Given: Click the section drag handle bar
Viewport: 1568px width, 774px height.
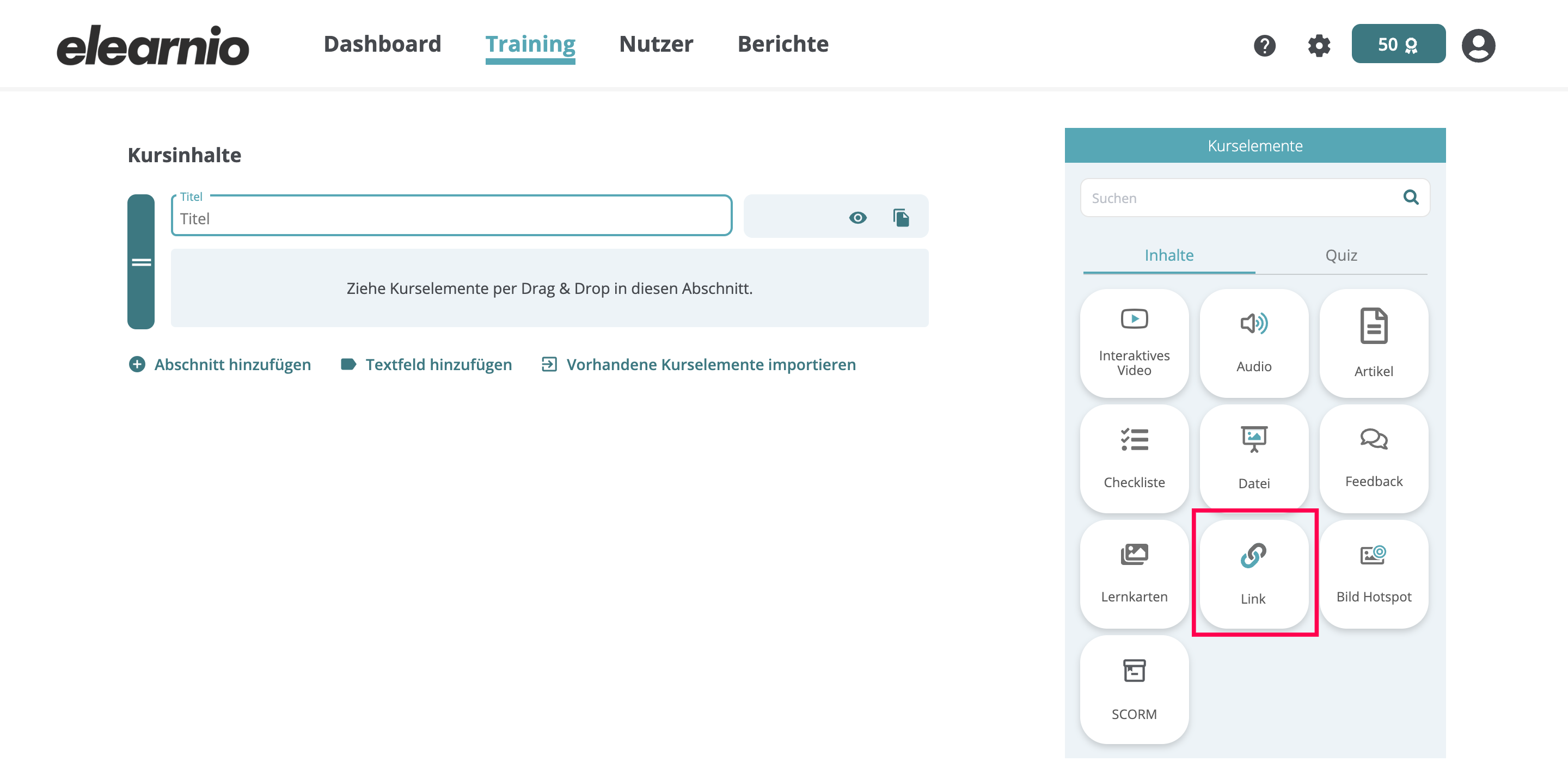Looking at the screenshot, I should point(140,262).
